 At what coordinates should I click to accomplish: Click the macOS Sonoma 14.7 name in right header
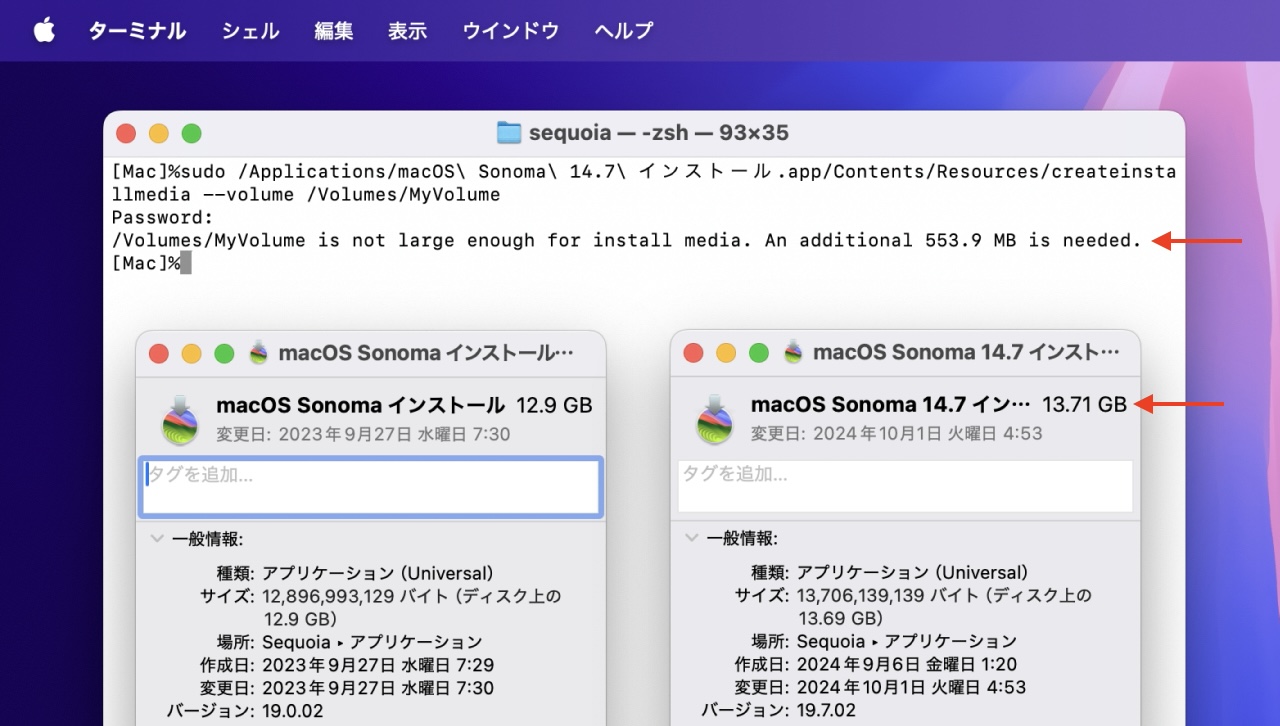pyautogui.click(x=890, y=405)
